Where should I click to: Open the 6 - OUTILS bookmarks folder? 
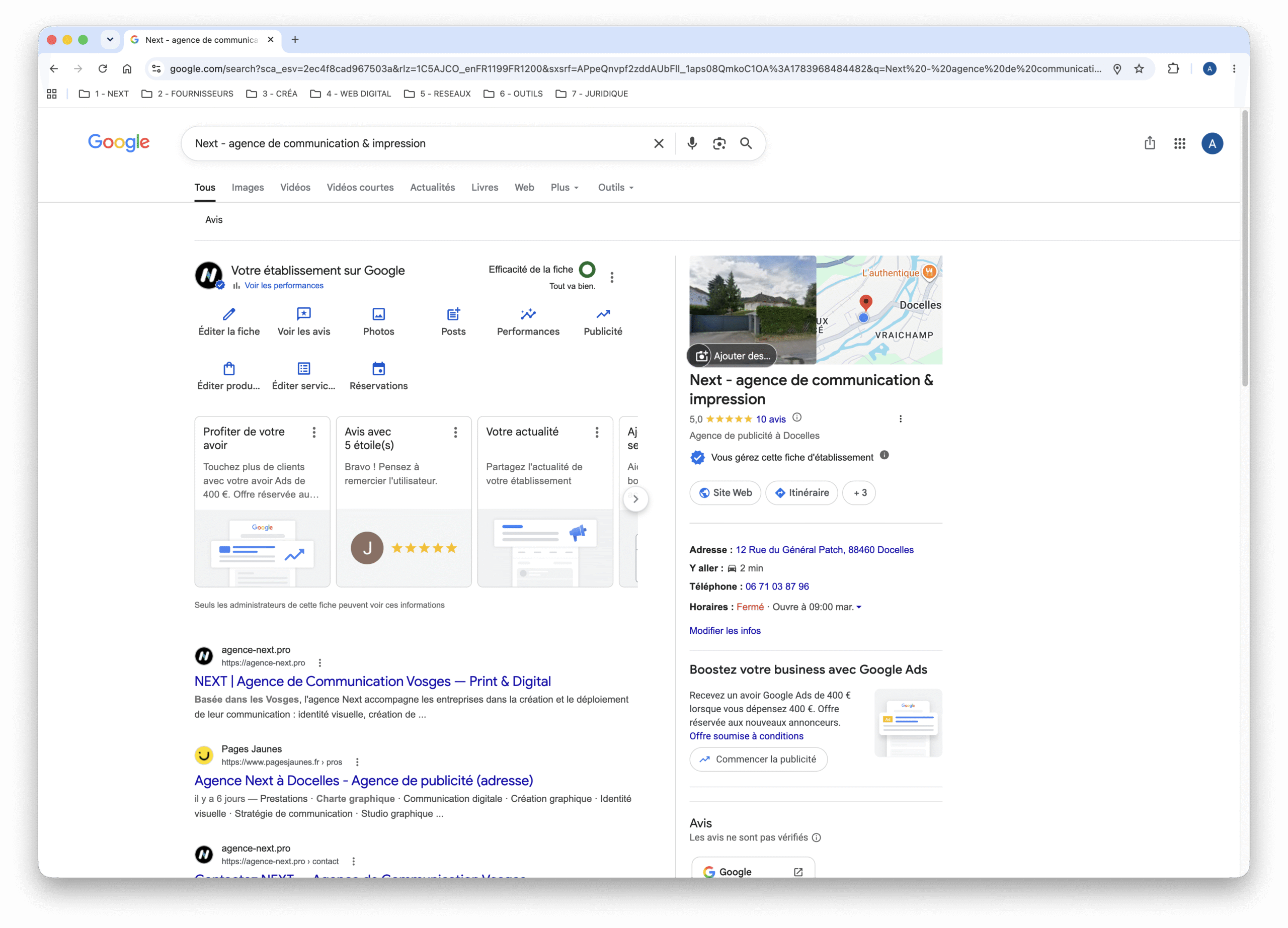point(513,94)
